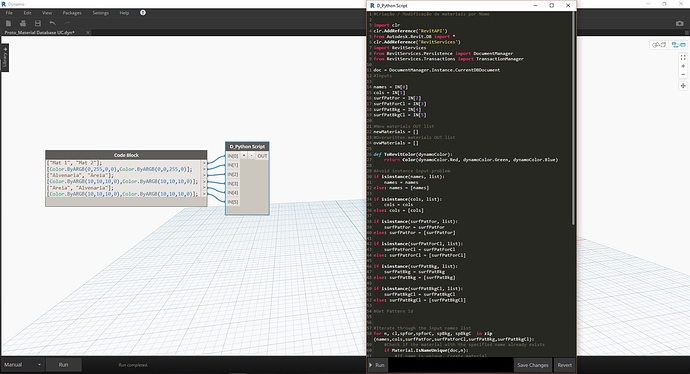690x374 pixels.
Task: Click the zoom in plus icon
Action: pyautogui.click(x=683, y=66)
